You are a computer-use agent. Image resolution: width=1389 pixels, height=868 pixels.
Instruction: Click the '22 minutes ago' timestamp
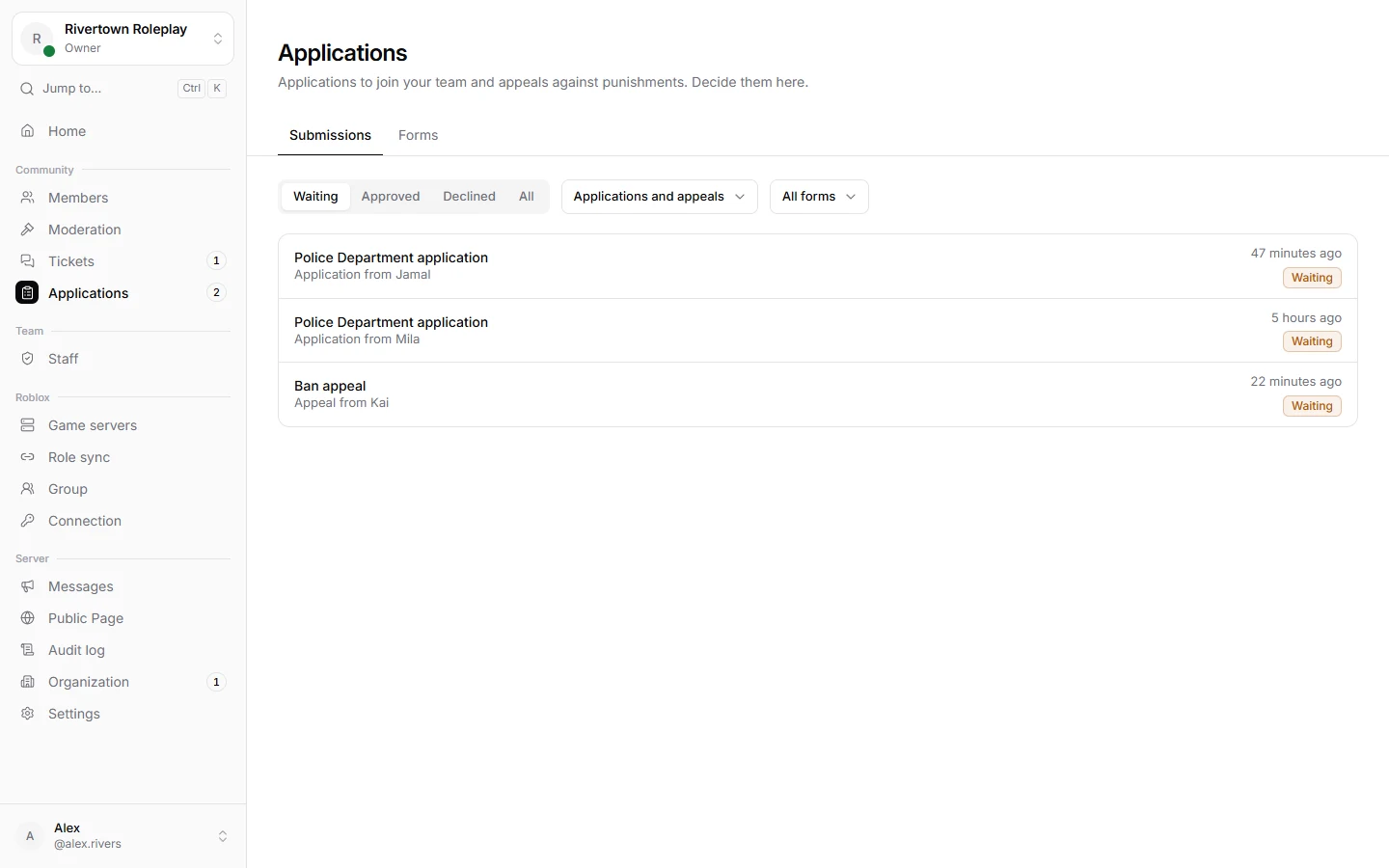(x=1296, y=382)
